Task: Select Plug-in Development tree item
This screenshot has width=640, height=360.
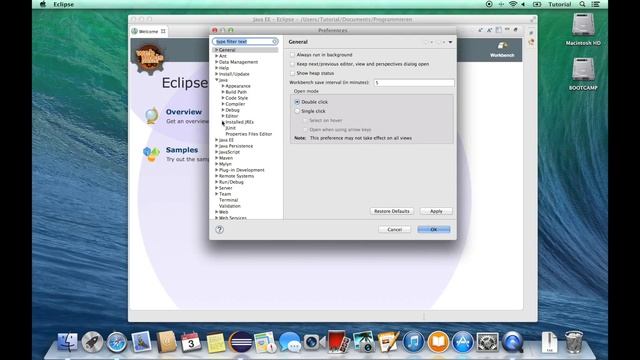Action: [x=242, y=170]
